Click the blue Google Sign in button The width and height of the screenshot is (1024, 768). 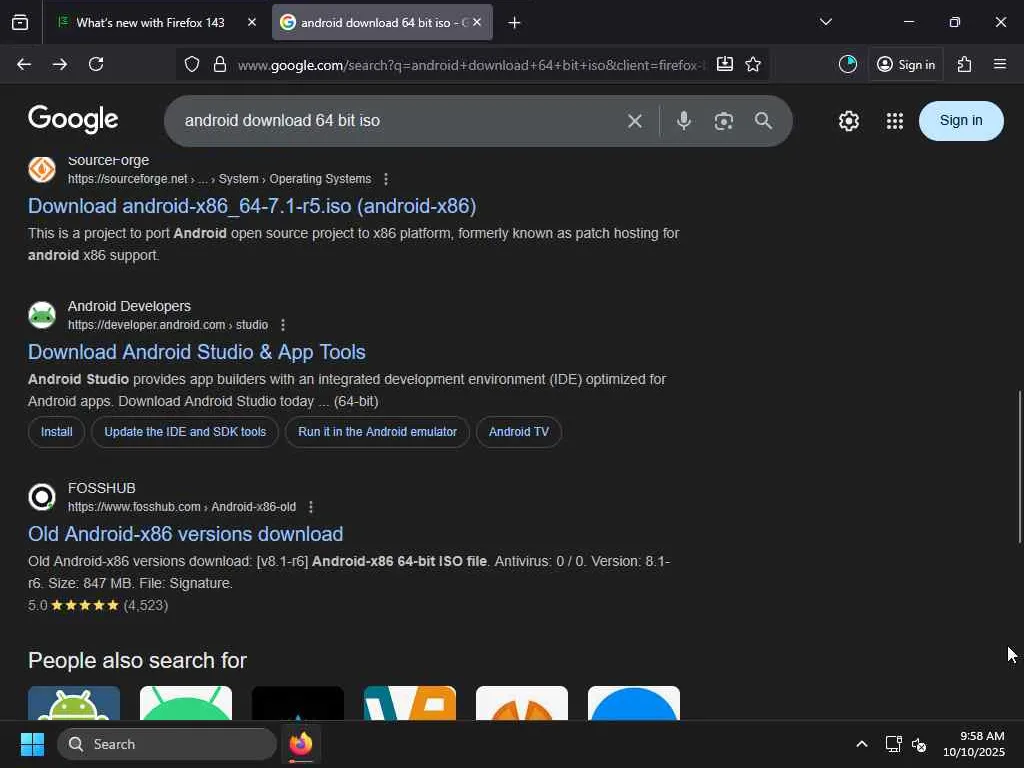tap(961, 121)
